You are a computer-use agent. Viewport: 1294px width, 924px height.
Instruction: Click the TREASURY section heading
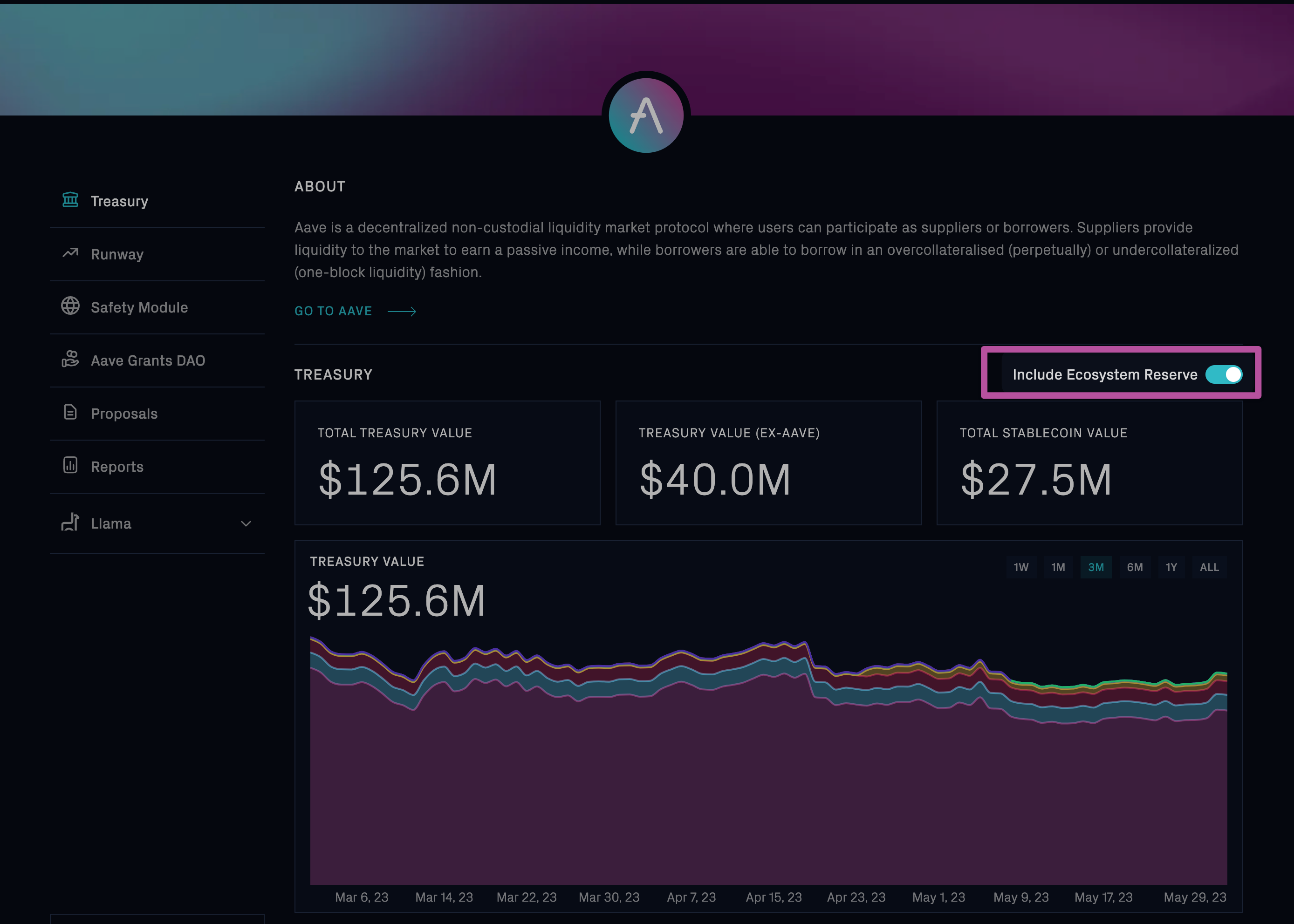(x=333, y=374)
